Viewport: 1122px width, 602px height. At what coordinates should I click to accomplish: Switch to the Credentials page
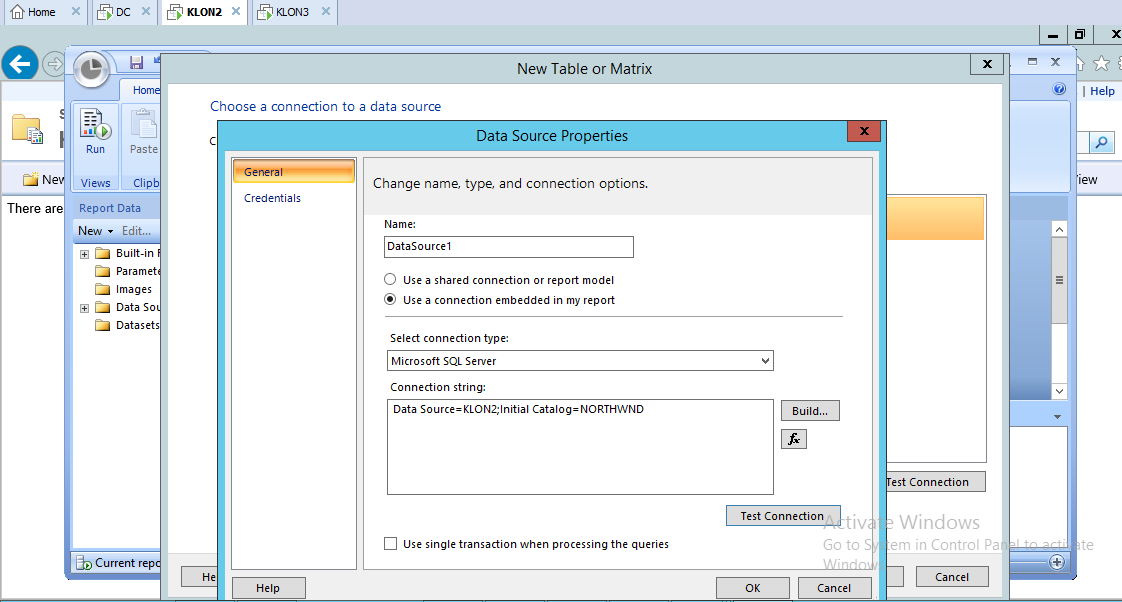272,198
